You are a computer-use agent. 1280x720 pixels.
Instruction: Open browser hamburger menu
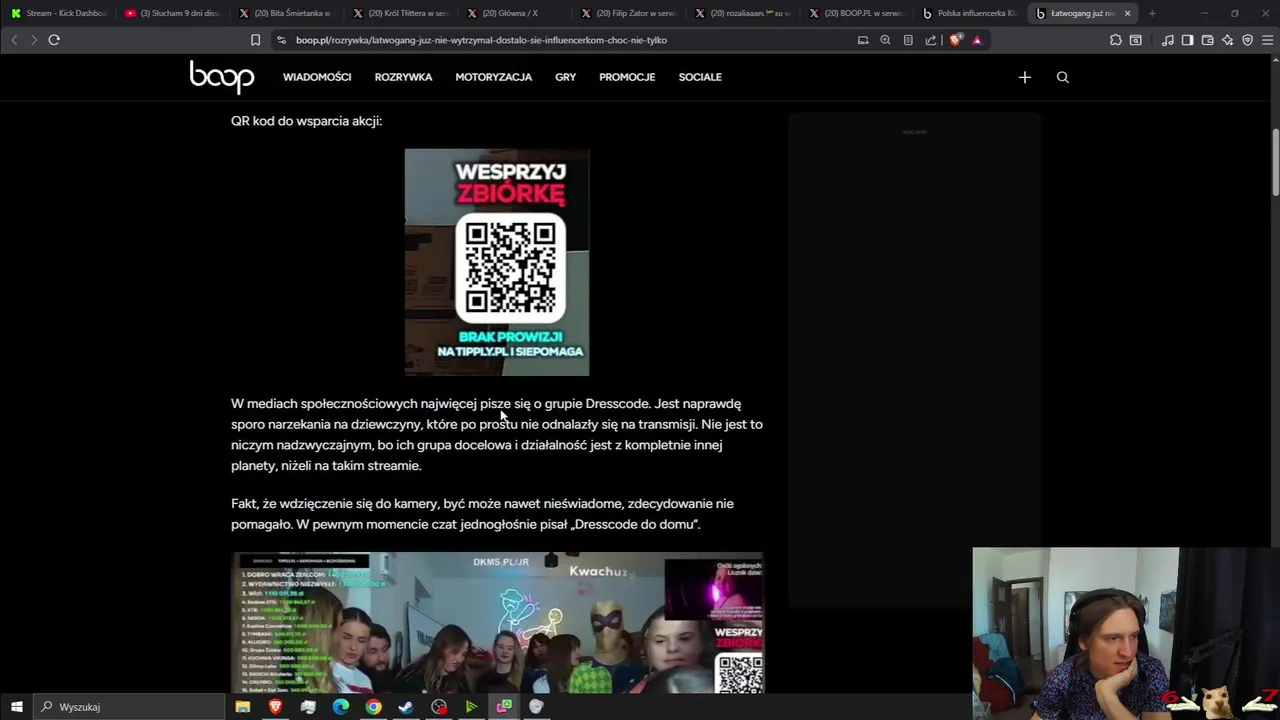point(1267,40)
